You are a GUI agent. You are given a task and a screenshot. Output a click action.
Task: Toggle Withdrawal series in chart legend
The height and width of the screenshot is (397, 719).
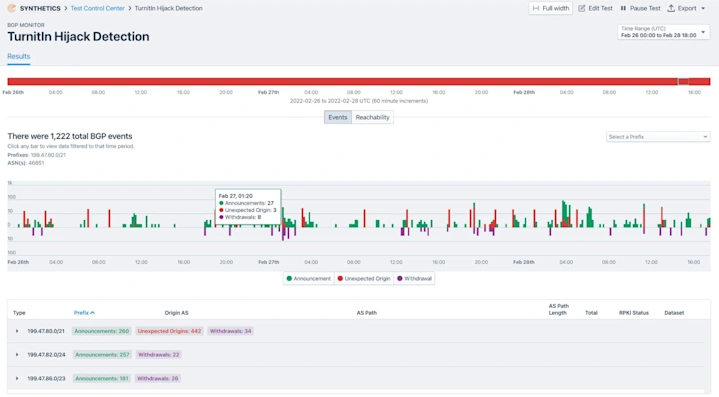tap(415, 278)
